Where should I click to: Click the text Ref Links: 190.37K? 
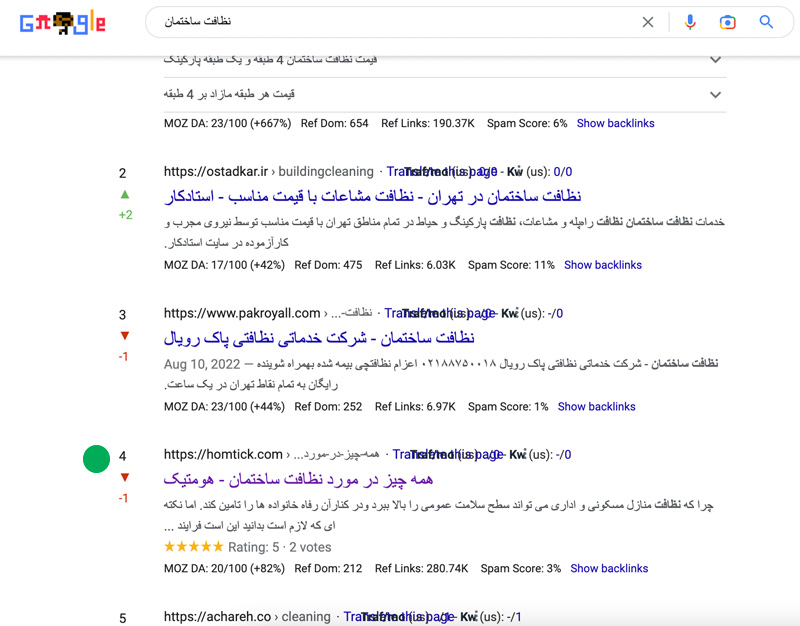[428, 123]
